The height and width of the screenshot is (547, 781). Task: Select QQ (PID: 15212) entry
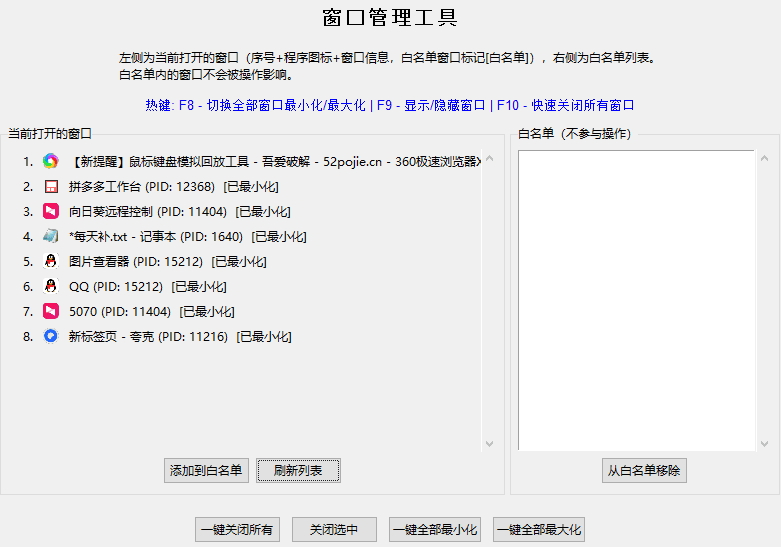tap(147, 286)
